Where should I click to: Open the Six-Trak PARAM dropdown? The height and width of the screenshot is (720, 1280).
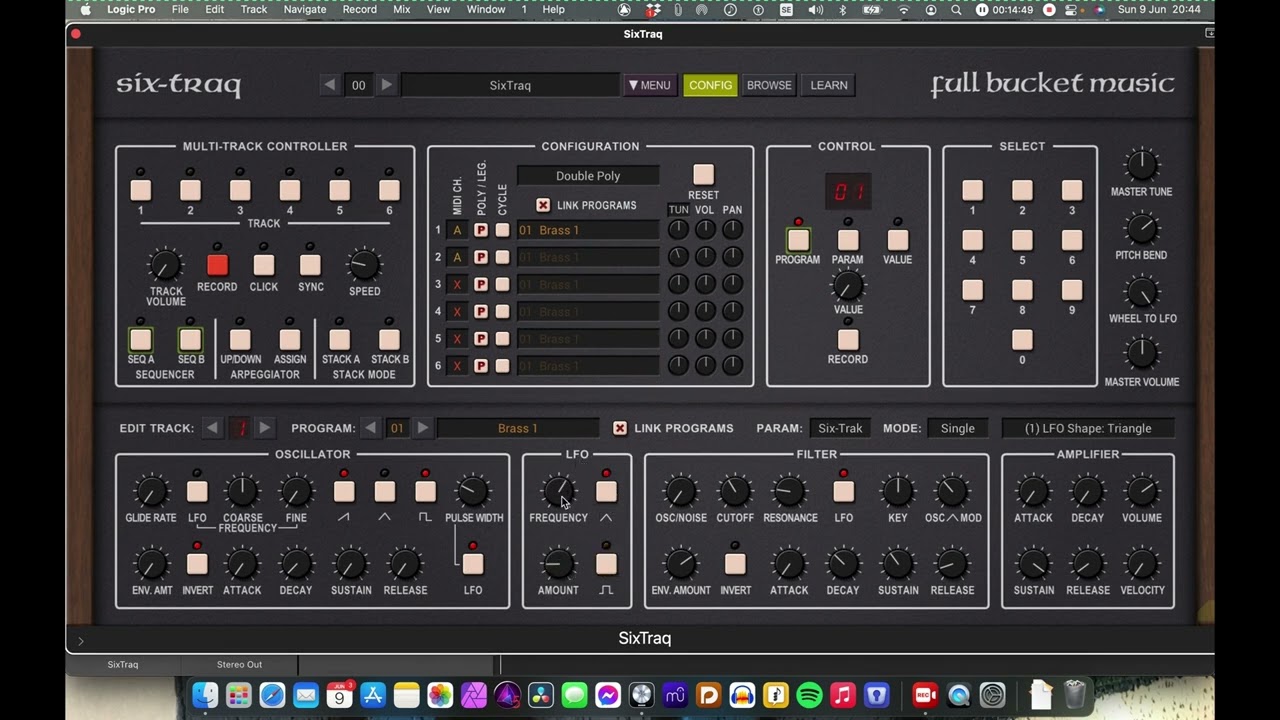coord(840,428)
